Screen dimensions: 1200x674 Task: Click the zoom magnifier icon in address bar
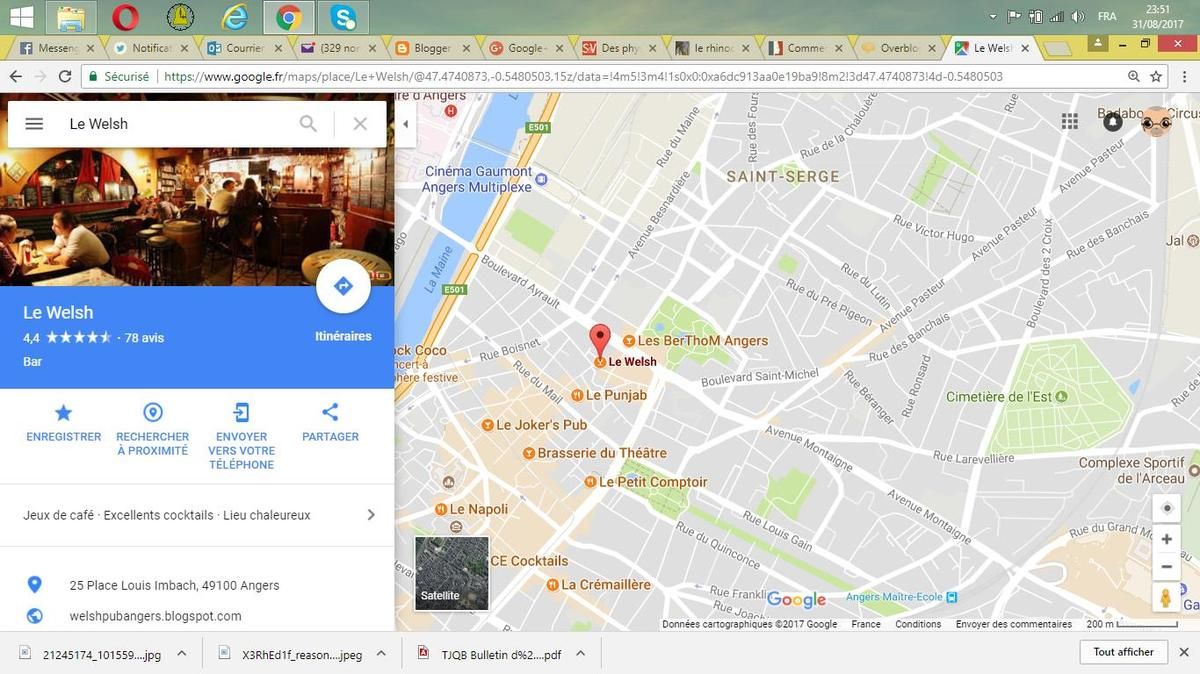point(1133,76)
